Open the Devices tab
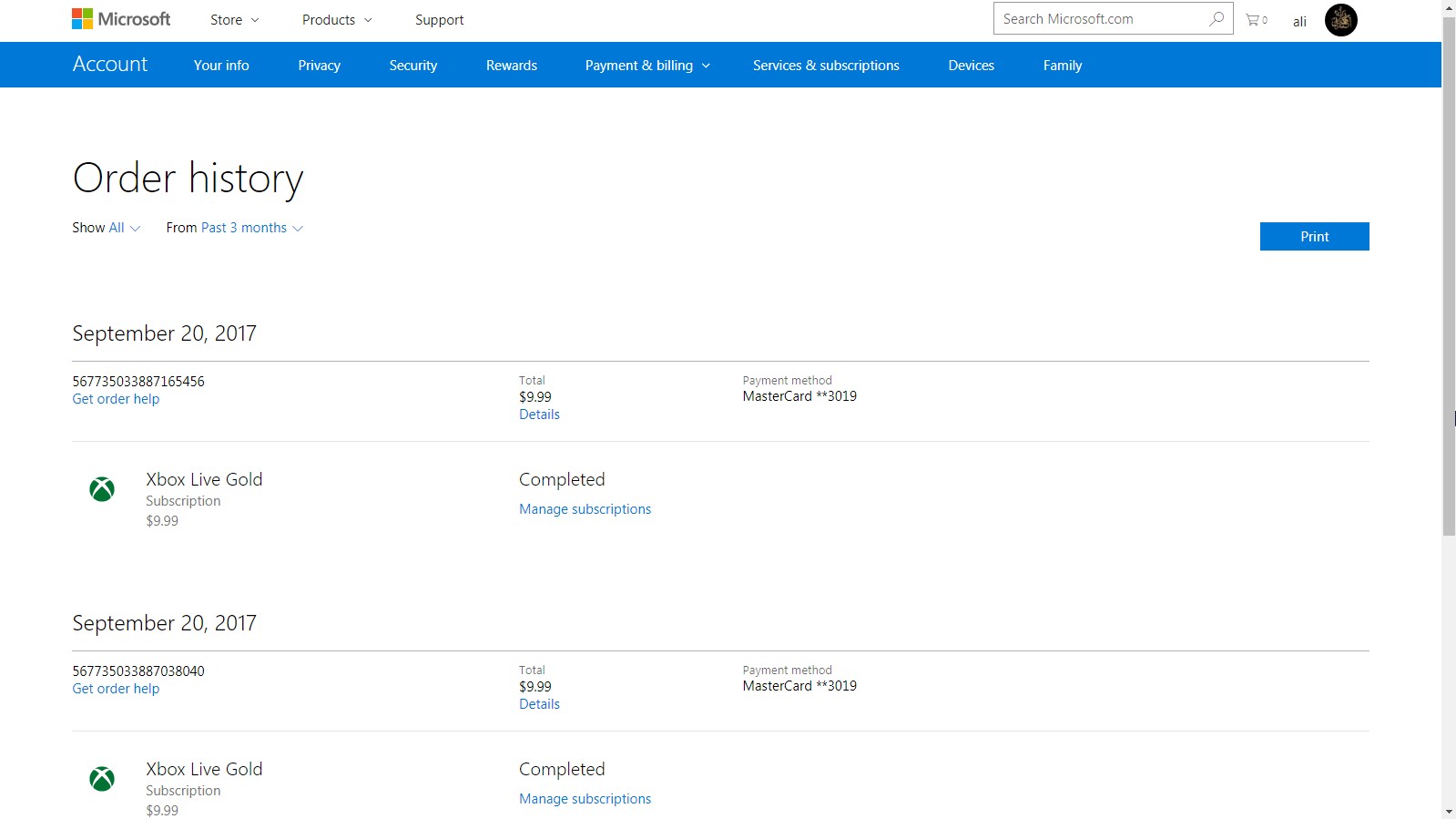This screenshot has height=819, width=1456. [x=972, y=66]
